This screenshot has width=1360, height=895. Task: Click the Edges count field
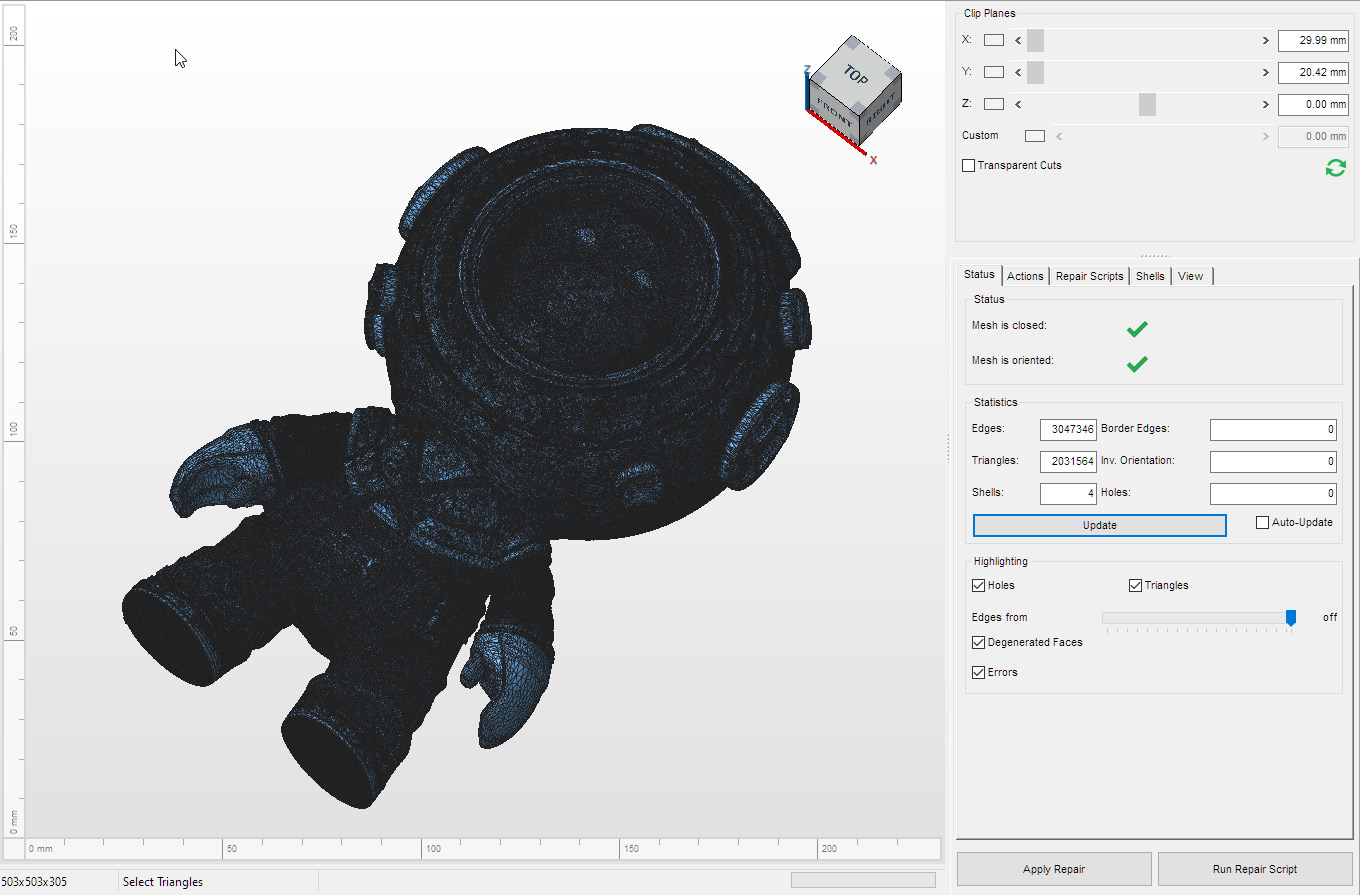[x=1068, y=430]
